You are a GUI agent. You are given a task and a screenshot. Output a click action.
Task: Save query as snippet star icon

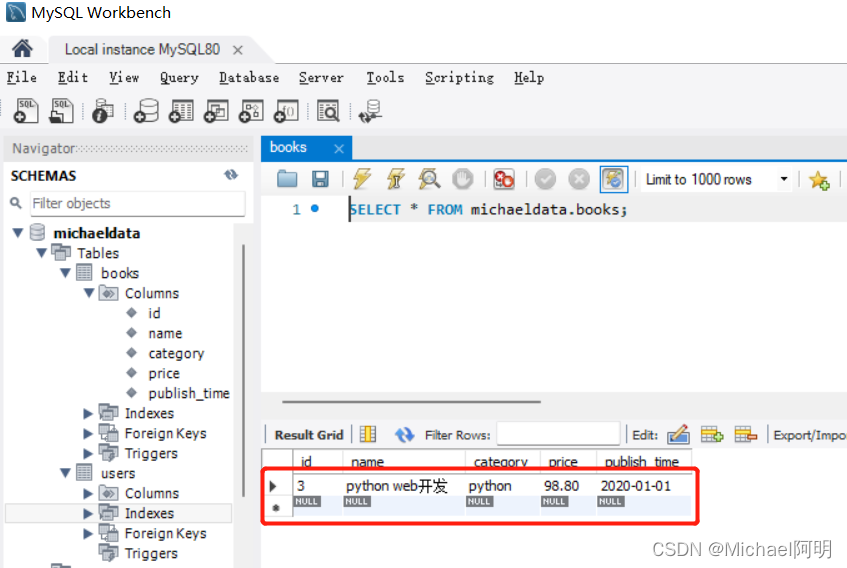click(819, 180)
